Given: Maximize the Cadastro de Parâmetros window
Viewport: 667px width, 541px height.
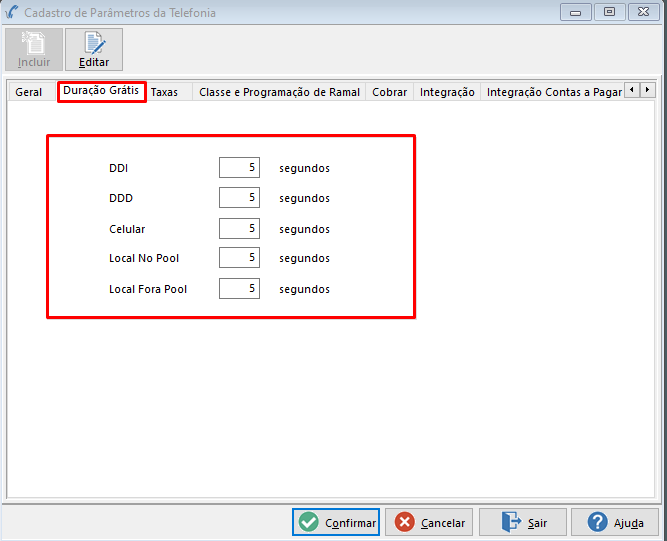Looking at the screenshot, I should coord(609,12).
